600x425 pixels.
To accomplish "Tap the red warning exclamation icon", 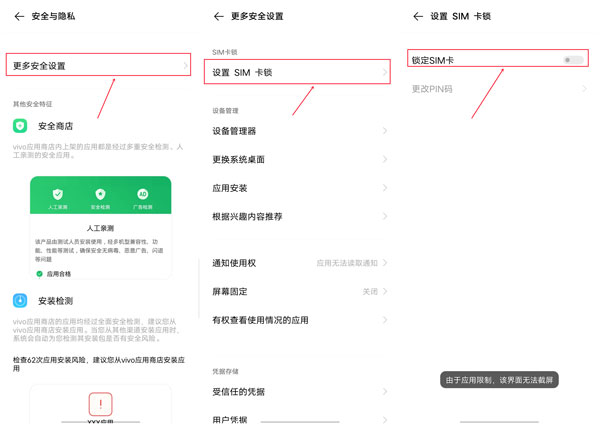I will tap(100, 404).
